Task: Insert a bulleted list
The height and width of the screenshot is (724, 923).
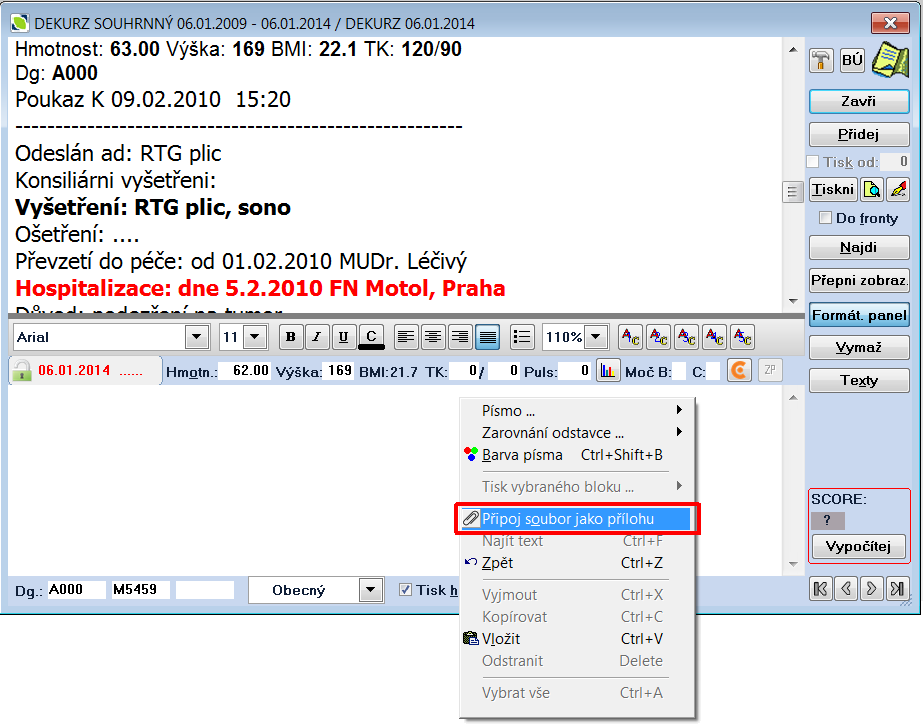Action: coord(522,337)
